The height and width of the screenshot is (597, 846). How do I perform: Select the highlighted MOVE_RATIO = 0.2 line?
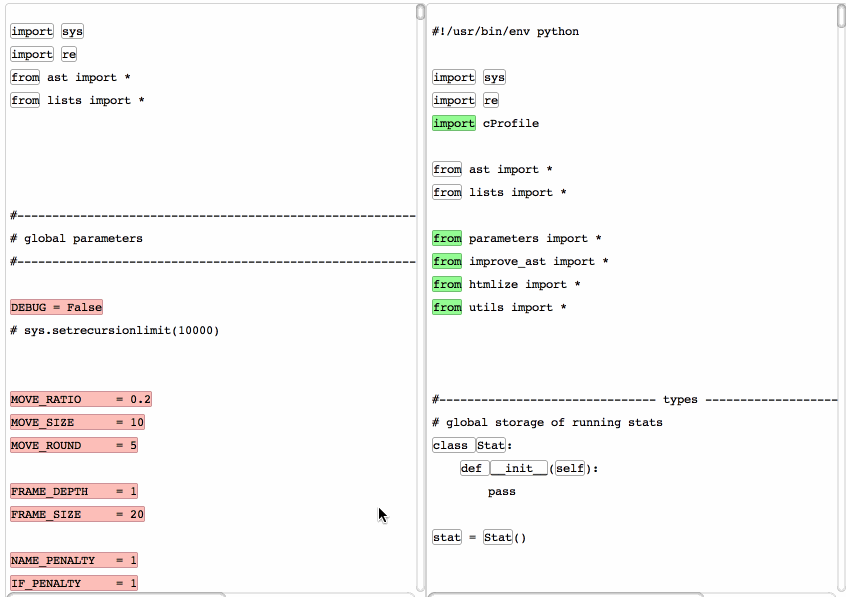(x=80, y=400)
